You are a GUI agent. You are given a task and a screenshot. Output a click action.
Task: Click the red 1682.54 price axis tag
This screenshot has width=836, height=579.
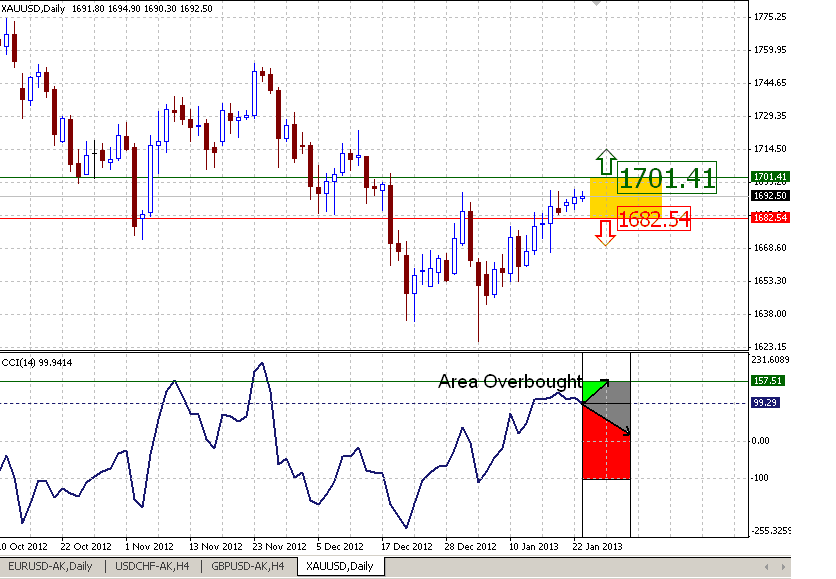click(x=768, y=217)
